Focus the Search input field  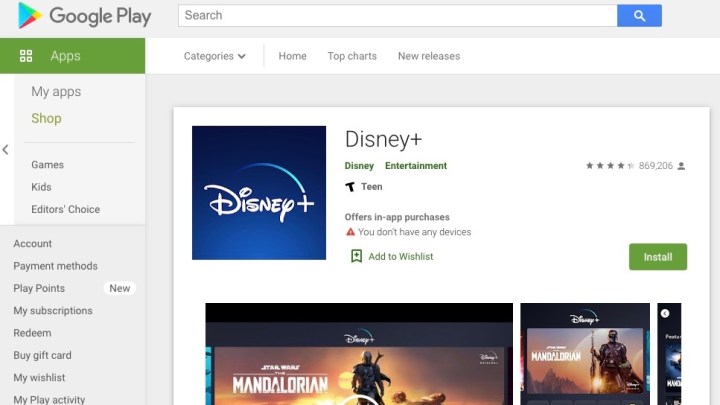point(397,16)
